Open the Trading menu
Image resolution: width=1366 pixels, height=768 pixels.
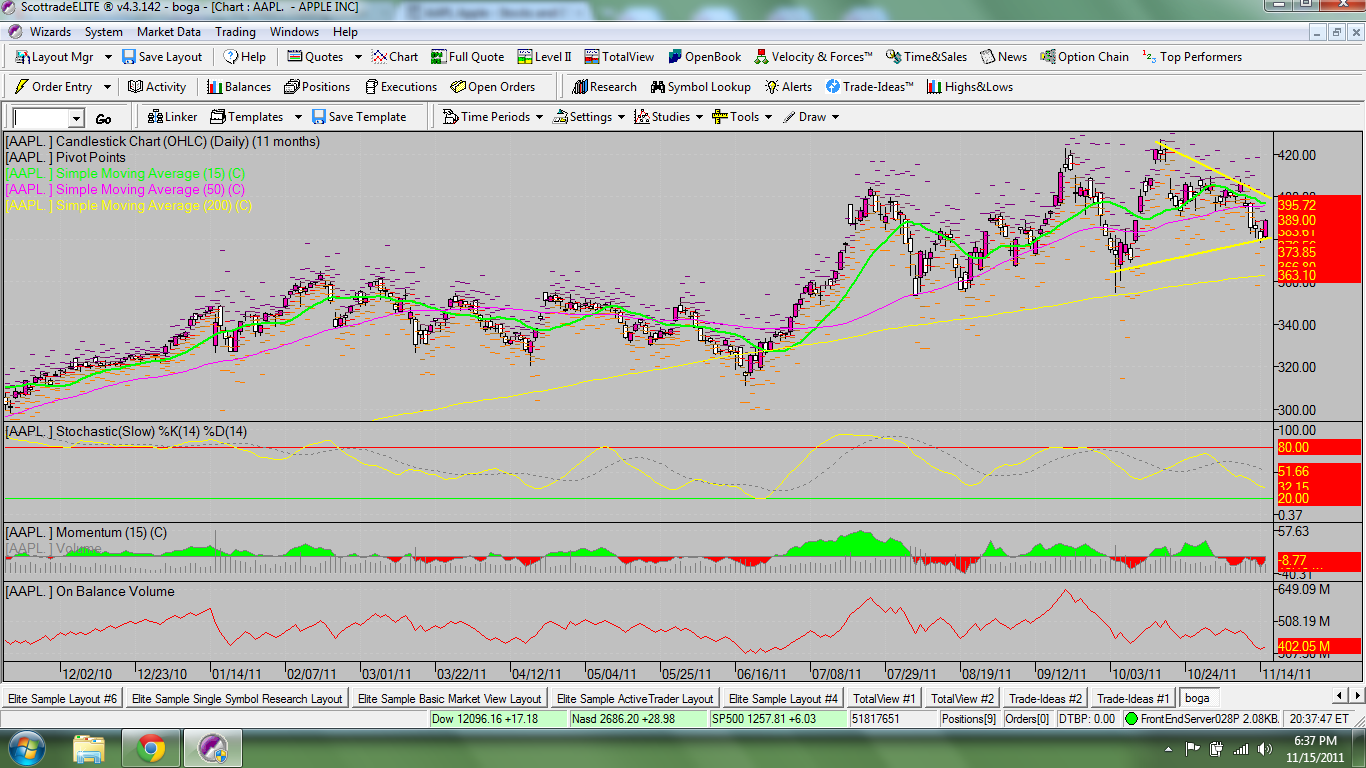[235, 32]
